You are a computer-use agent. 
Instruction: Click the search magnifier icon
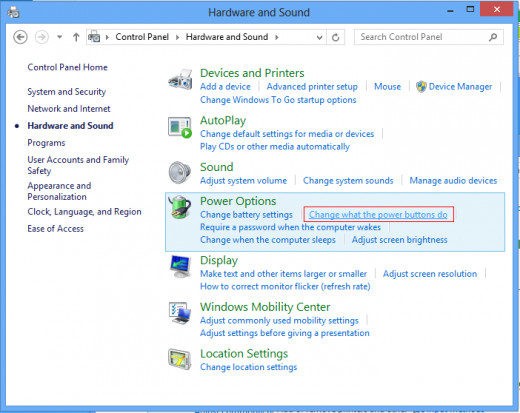coord(493,37)
